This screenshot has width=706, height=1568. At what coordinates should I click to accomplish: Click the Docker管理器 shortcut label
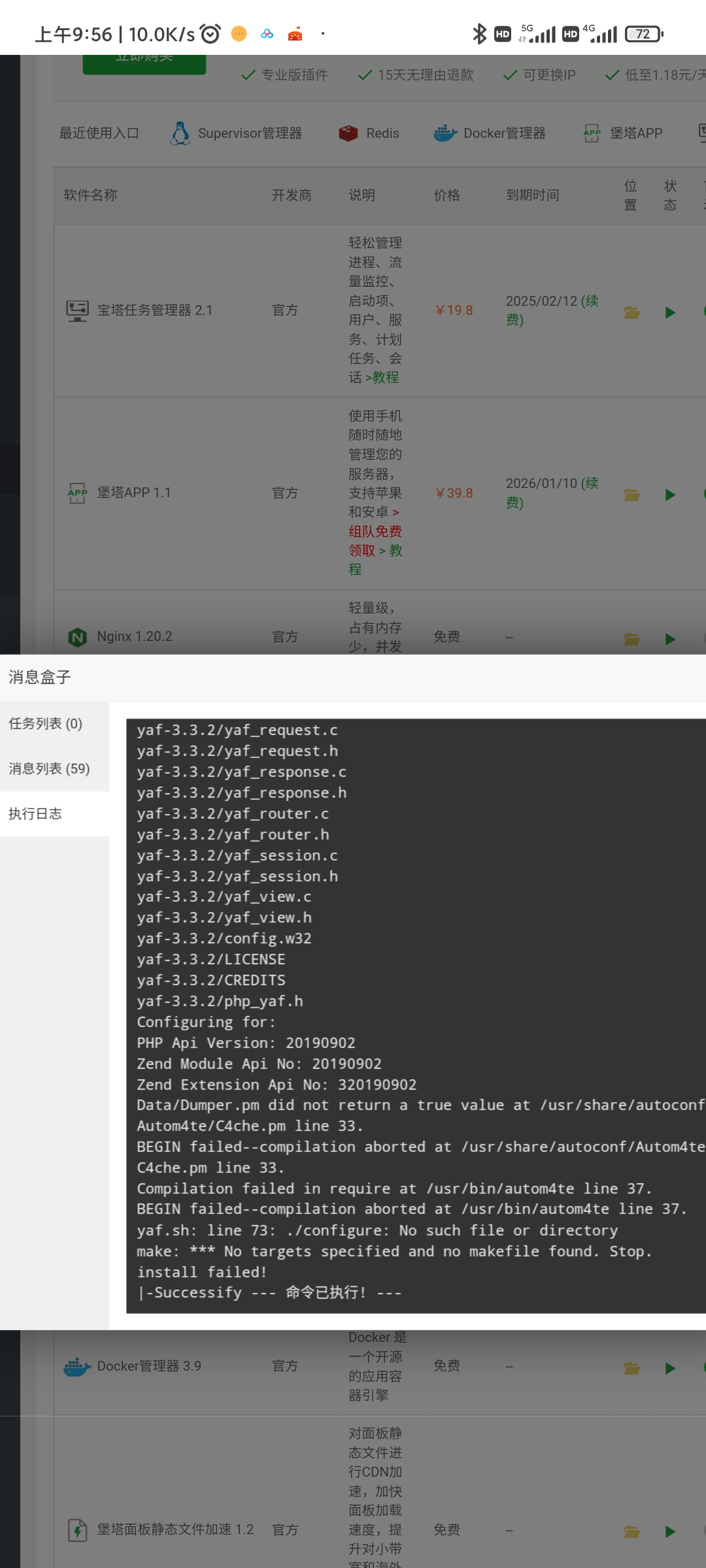pos(505,133)
